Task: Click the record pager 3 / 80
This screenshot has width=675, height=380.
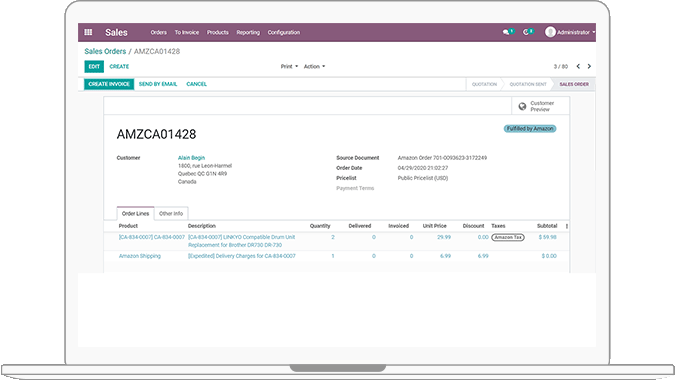Action: coord(560,67)
